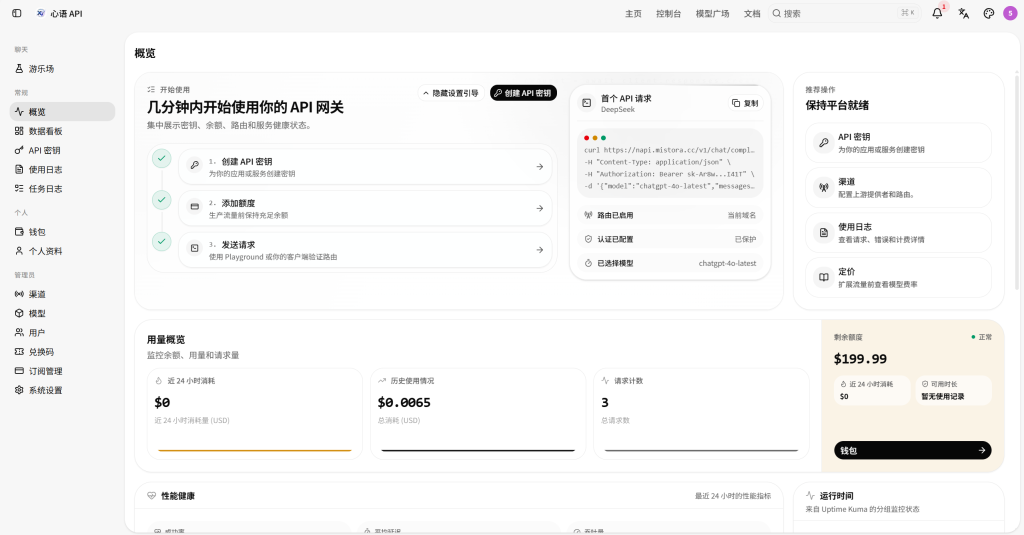Open step 2 添加额度 arrow
Screen dimensions: 1024x535
[539, 208]
